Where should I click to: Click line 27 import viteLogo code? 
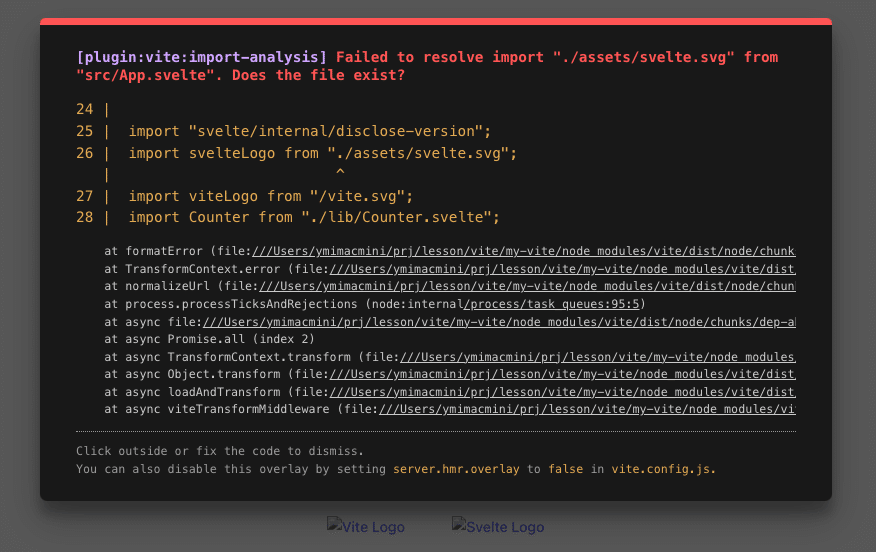click(270, 196)
